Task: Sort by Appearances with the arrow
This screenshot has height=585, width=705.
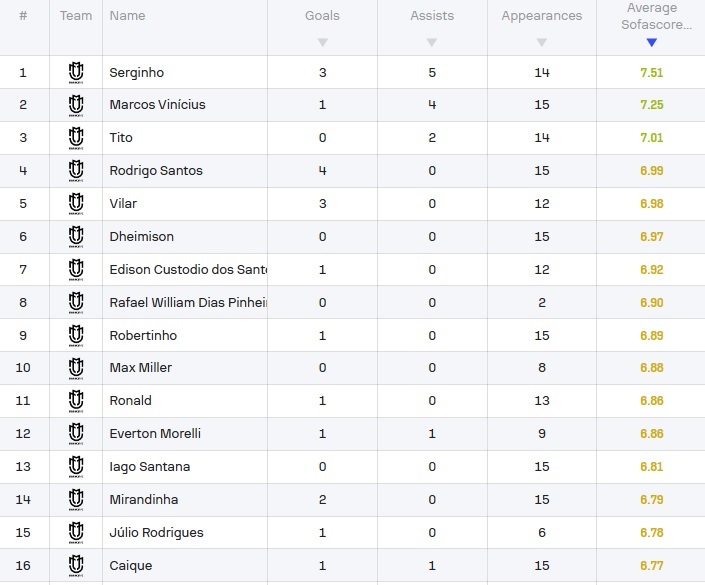Action: pos(542,43)
